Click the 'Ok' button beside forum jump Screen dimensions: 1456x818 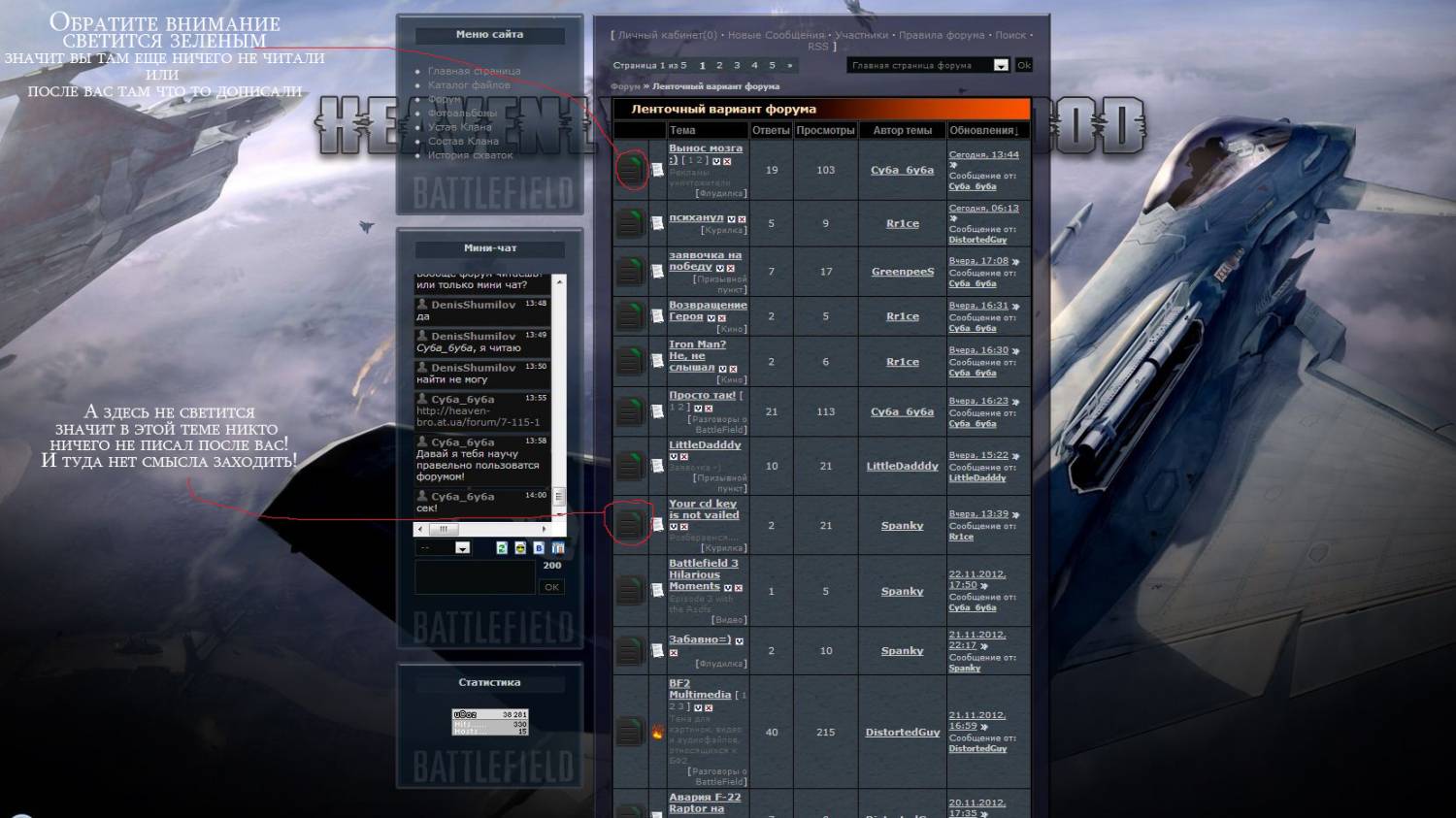point(1023,65)
